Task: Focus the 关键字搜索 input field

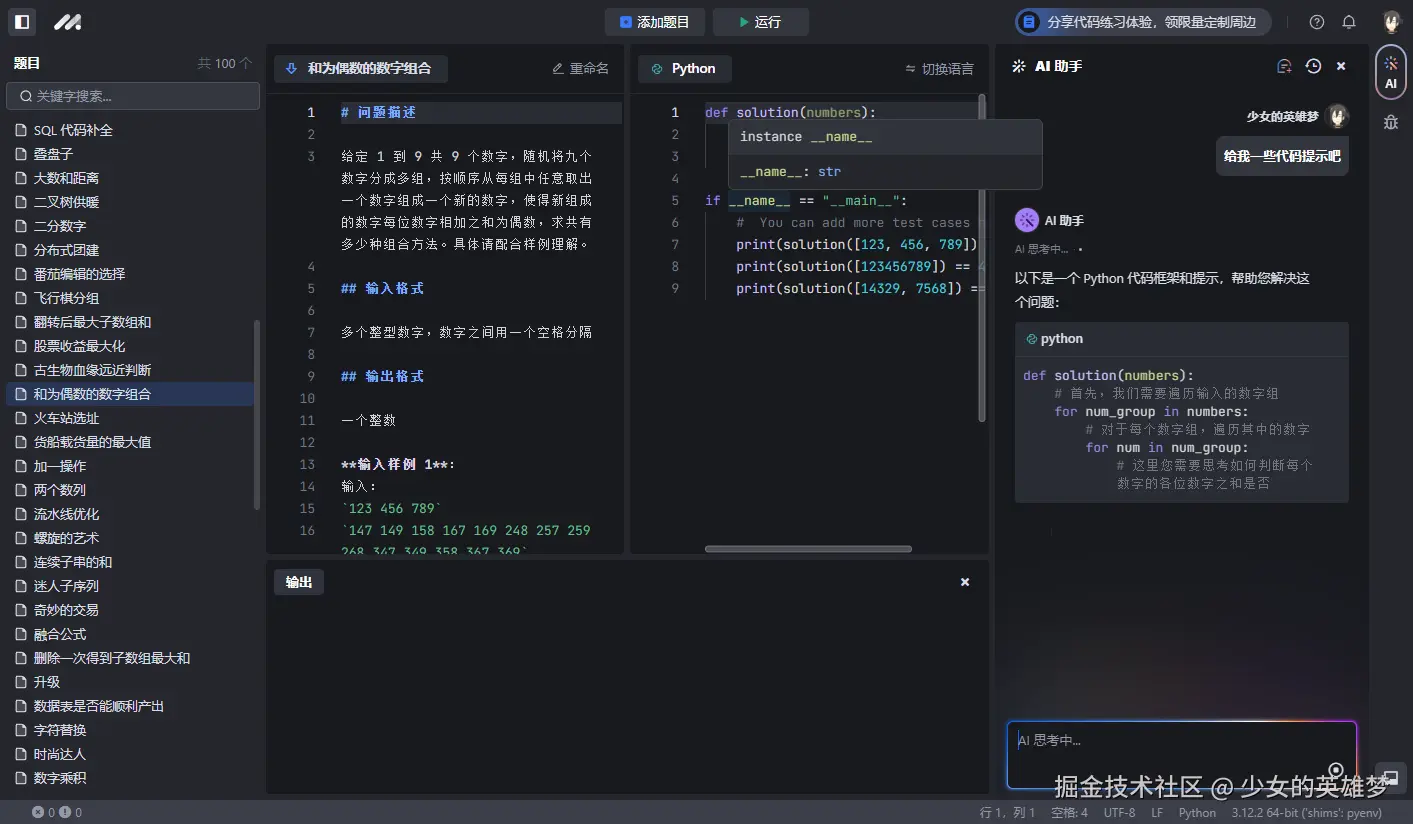Action: pyautogui.click(x=133, y=96)
